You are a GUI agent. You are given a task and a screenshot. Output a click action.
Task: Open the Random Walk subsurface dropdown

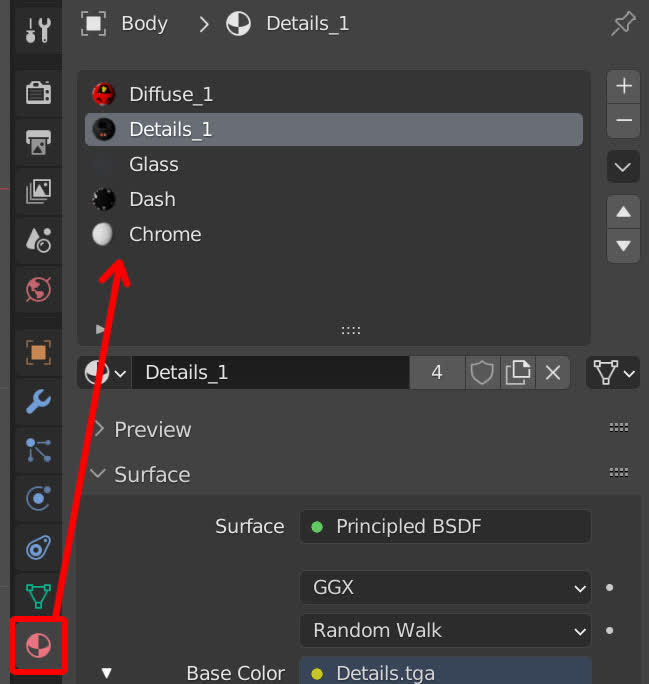445,630
